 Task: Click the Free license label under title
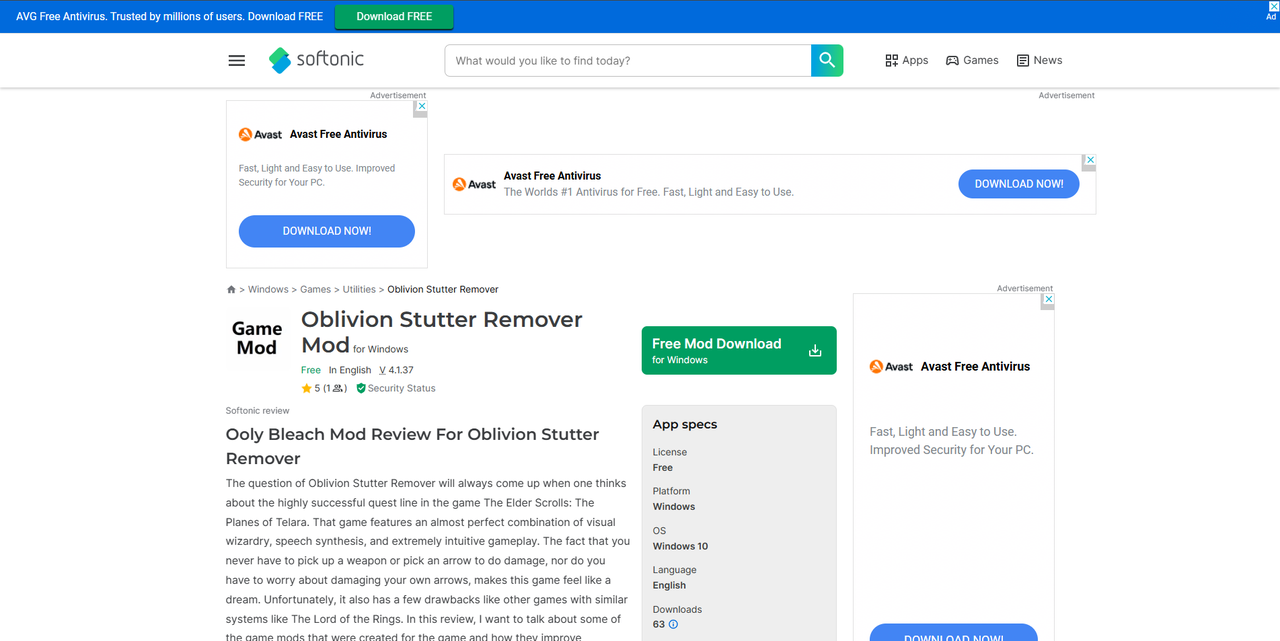(x=311, y=370)
